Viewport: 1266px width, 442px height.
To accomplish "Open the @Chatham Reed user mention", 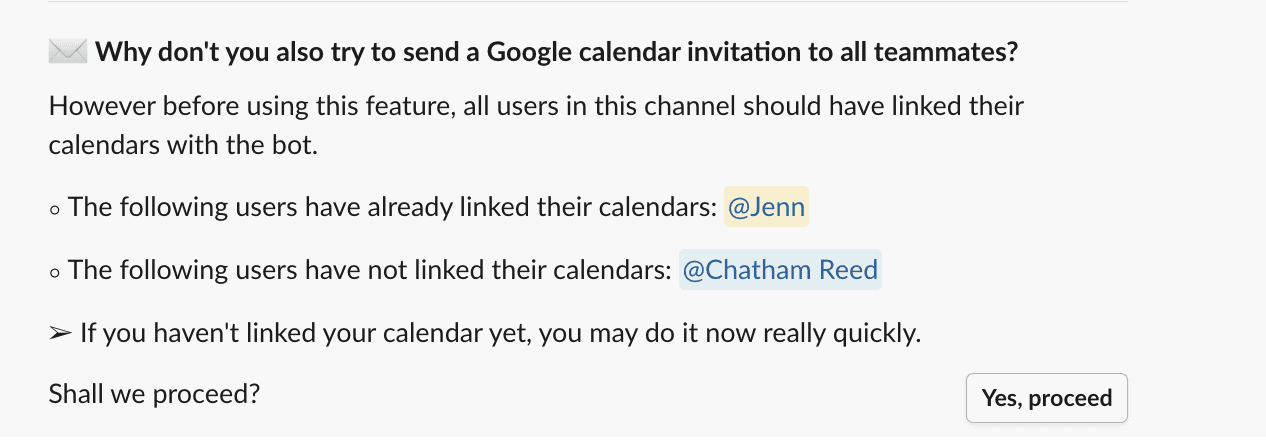I will click(780, 270).
